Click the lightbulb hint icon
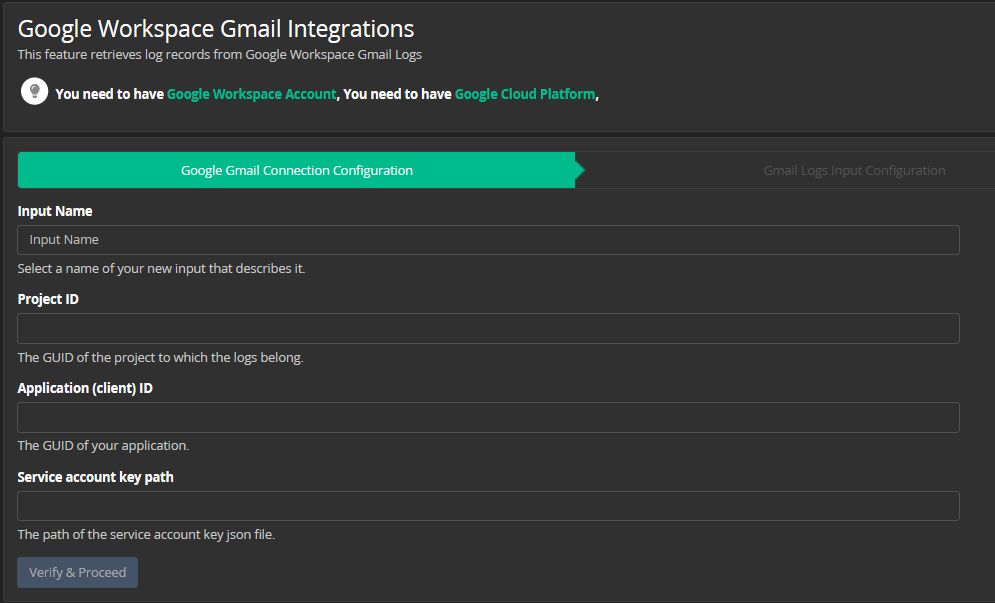Viewport: 995px width, 603px height. (34, 91)
